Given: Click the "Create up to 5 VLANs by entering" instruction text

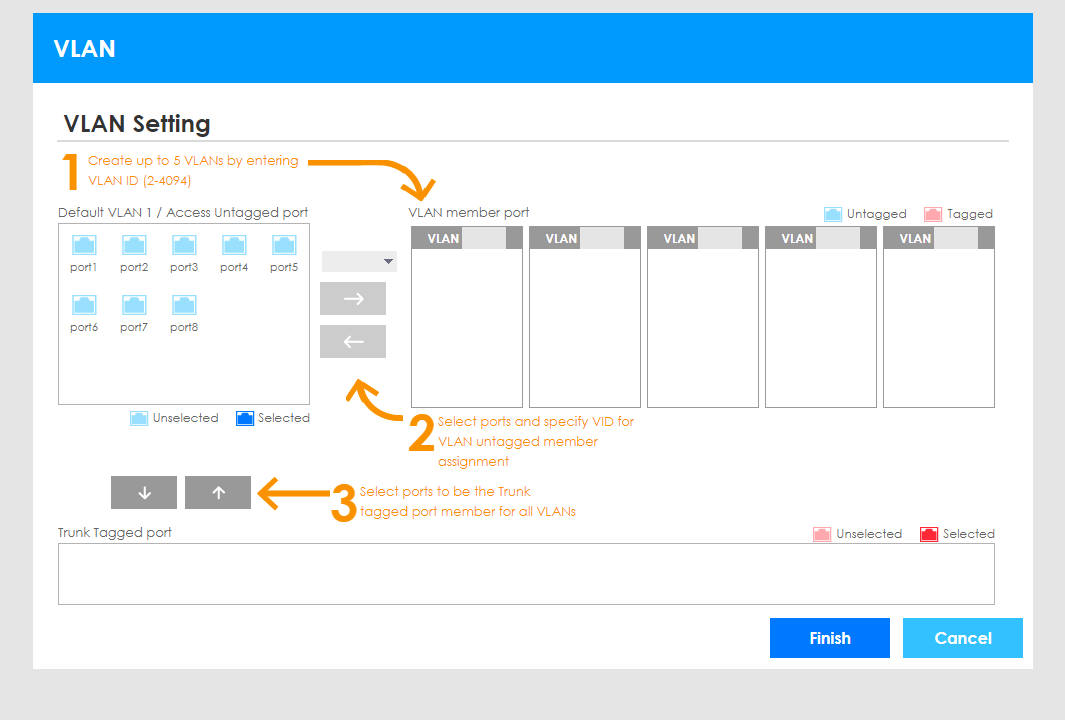Looking at the screenshot, I should [x=194, y=160].
